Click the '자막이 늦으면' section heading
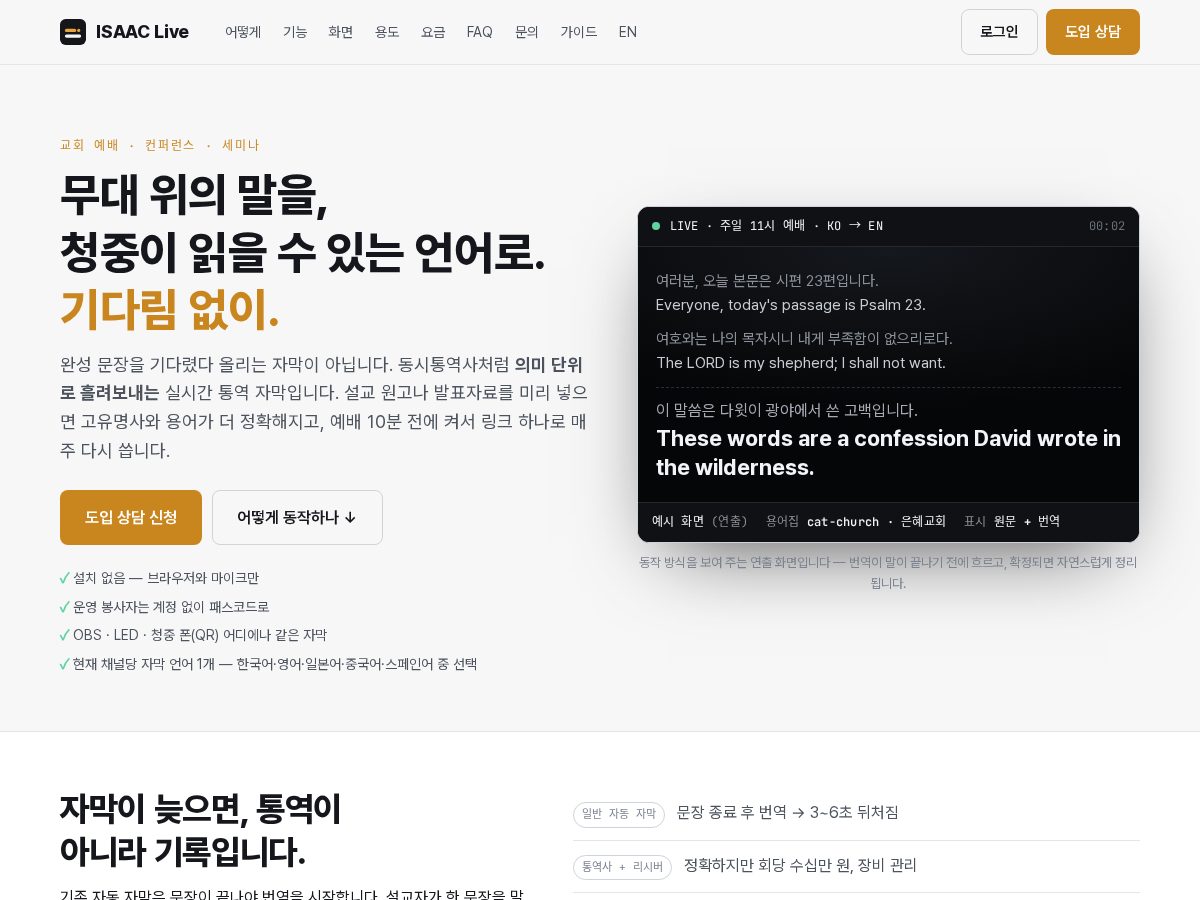 (x=200, y=830)
